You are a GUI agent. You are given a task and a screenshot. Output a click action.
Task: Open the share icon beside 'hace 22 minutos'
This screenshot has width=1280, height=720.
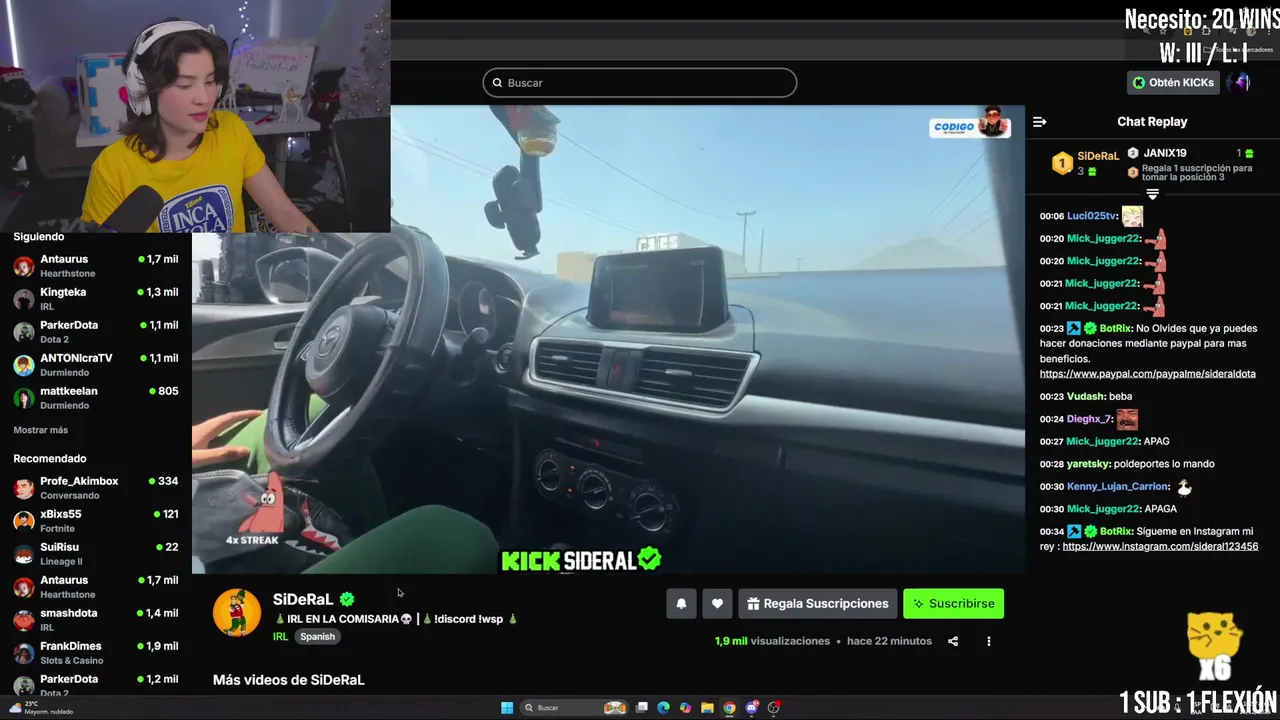pos(953,641)
